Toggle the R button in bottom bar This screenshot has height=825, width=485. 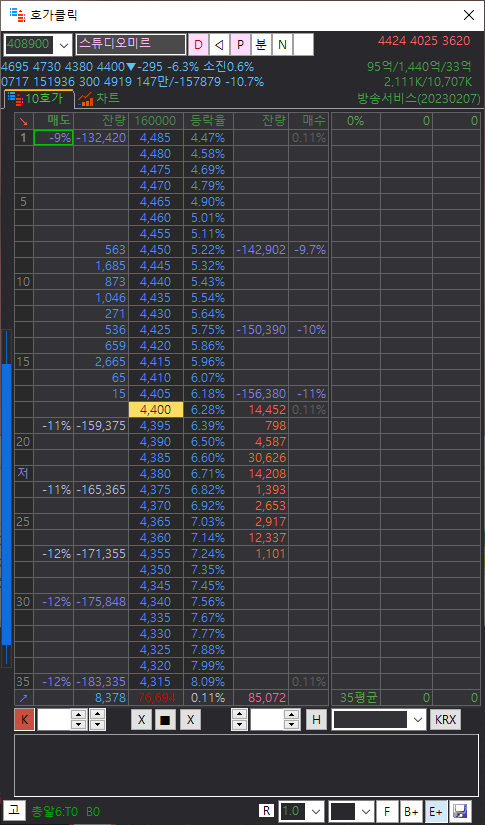pos(267,811)
